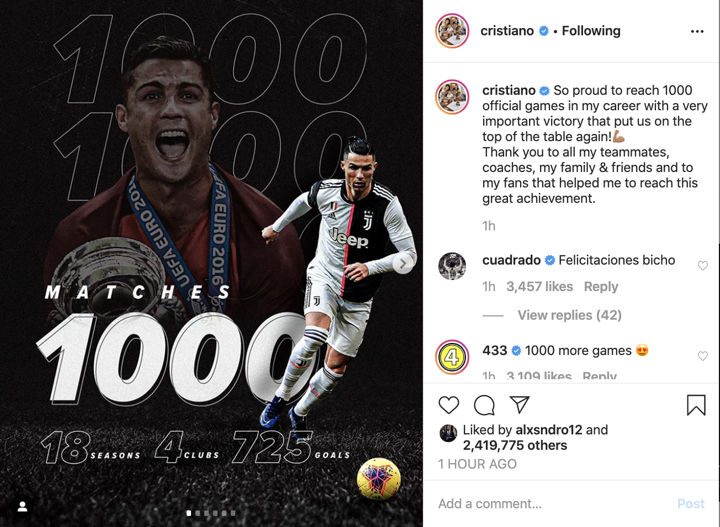This screenshot has height=527, width=720.
Task: Show tagged people icon on photo
Action: pos(22,507)
